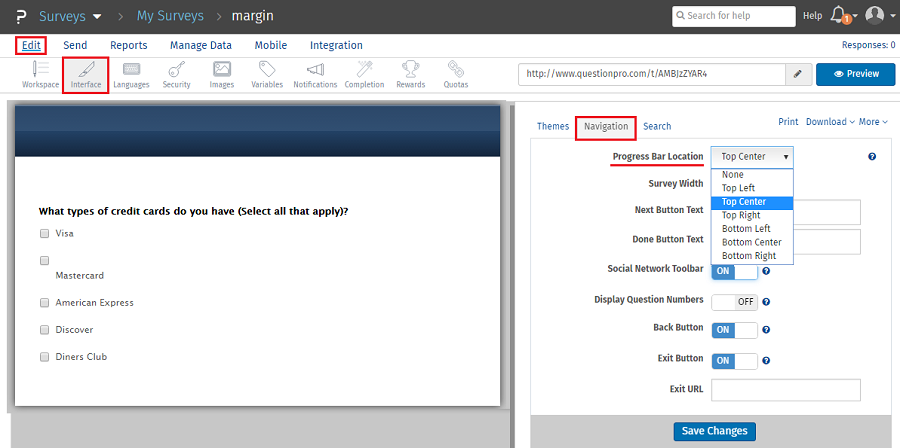Open the Quotas chain icon
The image size is (900, 448).
coord(456,75)
